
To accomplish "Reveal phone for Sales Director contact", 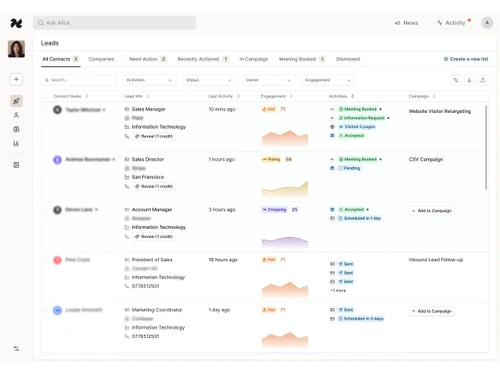I will click(154, 186).
